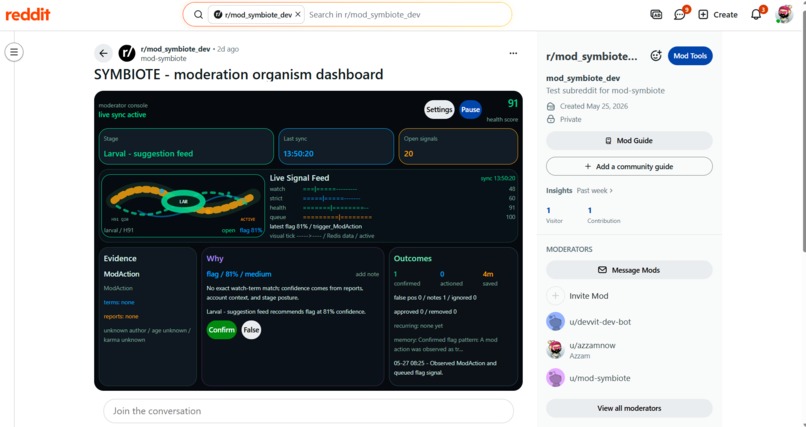This screenshot has height=427, width=806.
Task: Add a community guide
Action: [629, 166]
